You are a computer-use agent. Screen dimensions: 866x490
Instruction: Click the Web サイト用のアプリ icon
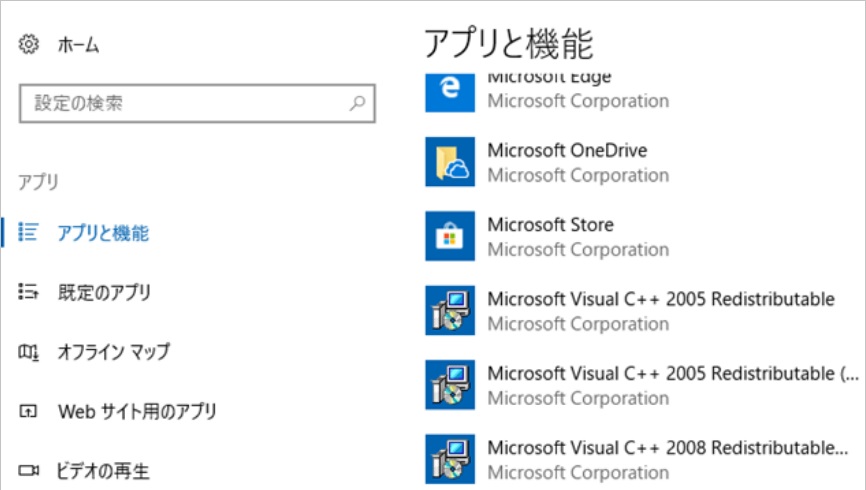tap(28, 411)
